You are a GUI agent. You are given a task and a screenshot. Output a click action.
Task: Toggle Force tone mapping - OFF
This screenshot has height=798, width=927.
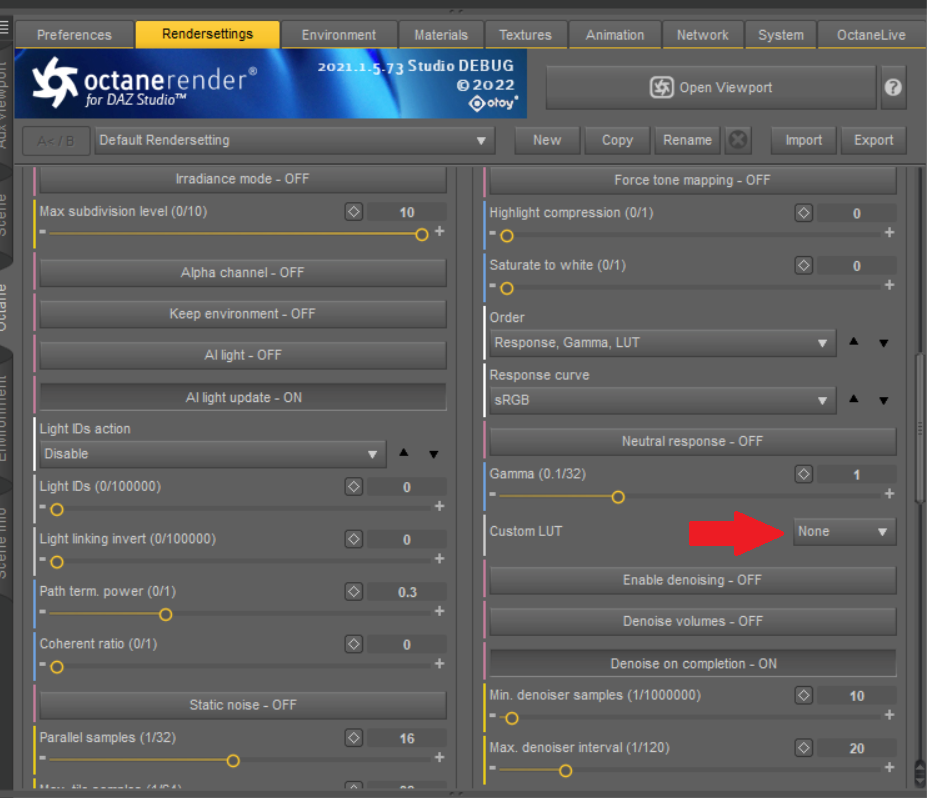693,180
